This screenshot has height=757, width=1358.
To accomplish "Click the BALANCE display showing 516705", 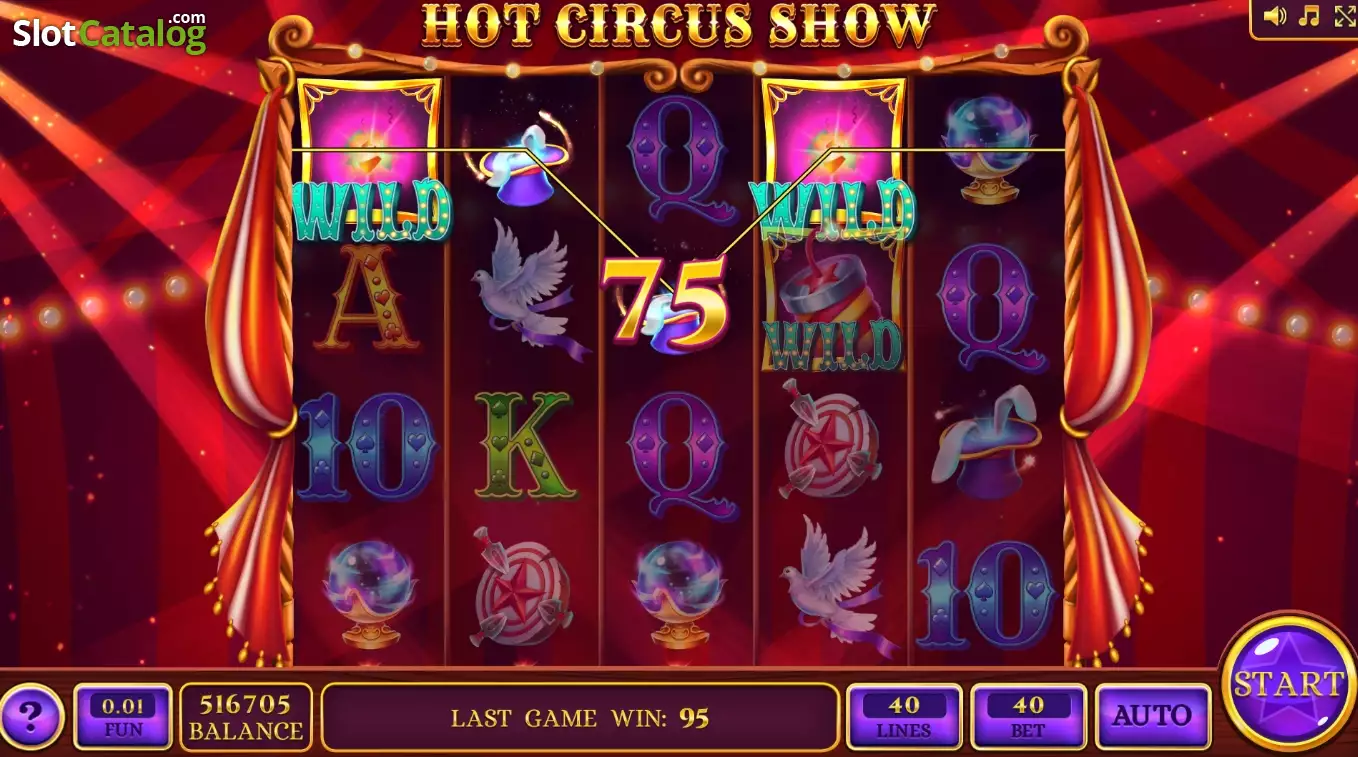I will click(246, 716).
